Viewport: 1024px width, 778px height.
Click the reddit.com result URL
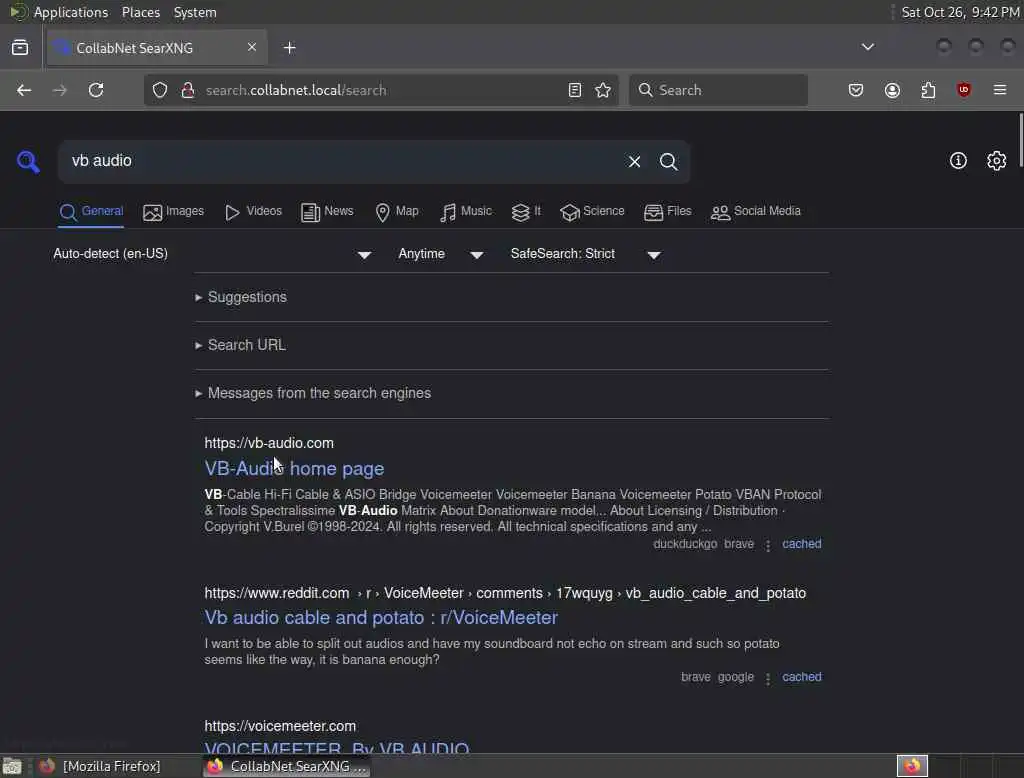(505, 593)
